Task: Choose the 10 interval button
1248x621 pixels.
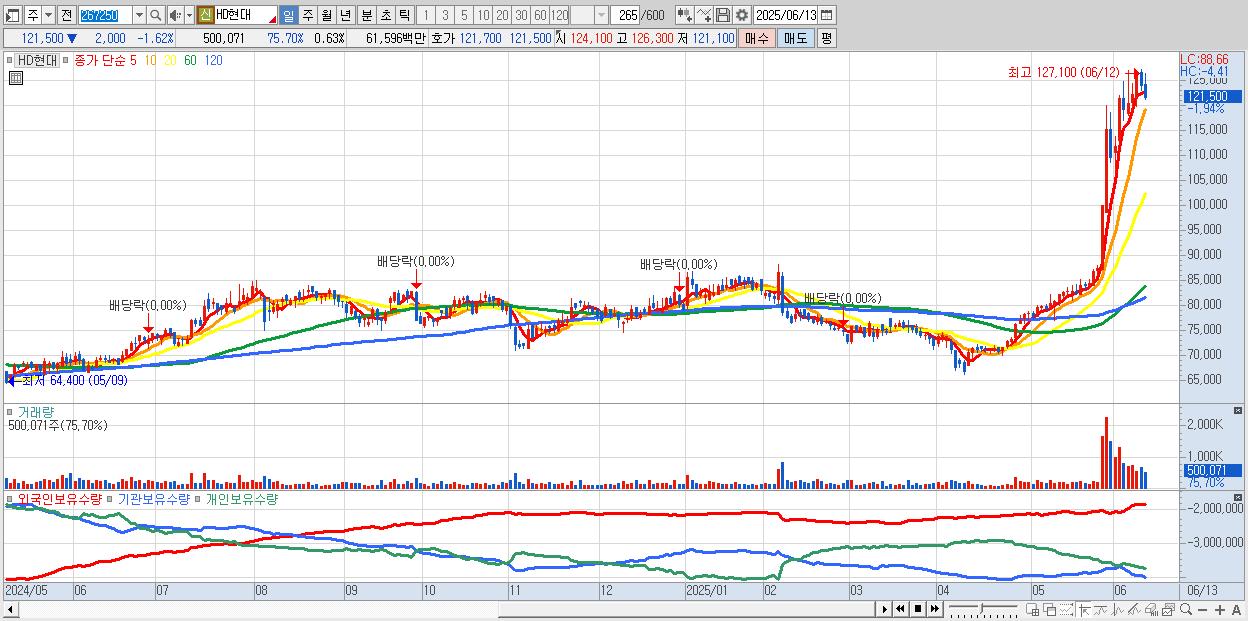Action: click(483, 15)
